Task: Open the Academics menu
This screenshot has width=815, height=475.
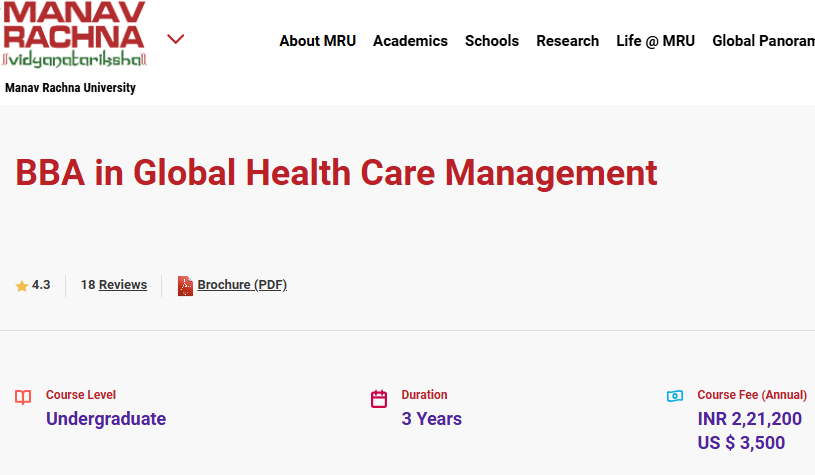Action: (x=410, y=41)
